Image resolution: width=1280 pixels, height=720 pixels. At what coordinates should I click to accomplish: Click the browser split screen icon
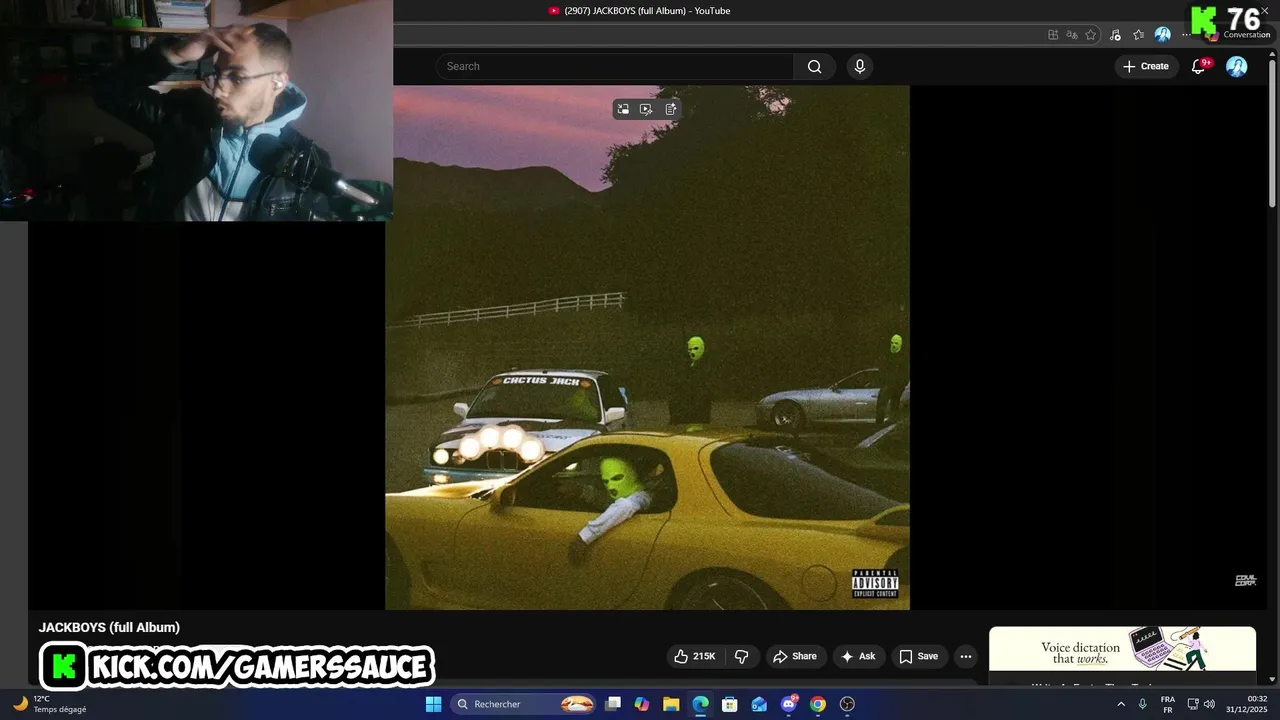(x=1053, y=34)
